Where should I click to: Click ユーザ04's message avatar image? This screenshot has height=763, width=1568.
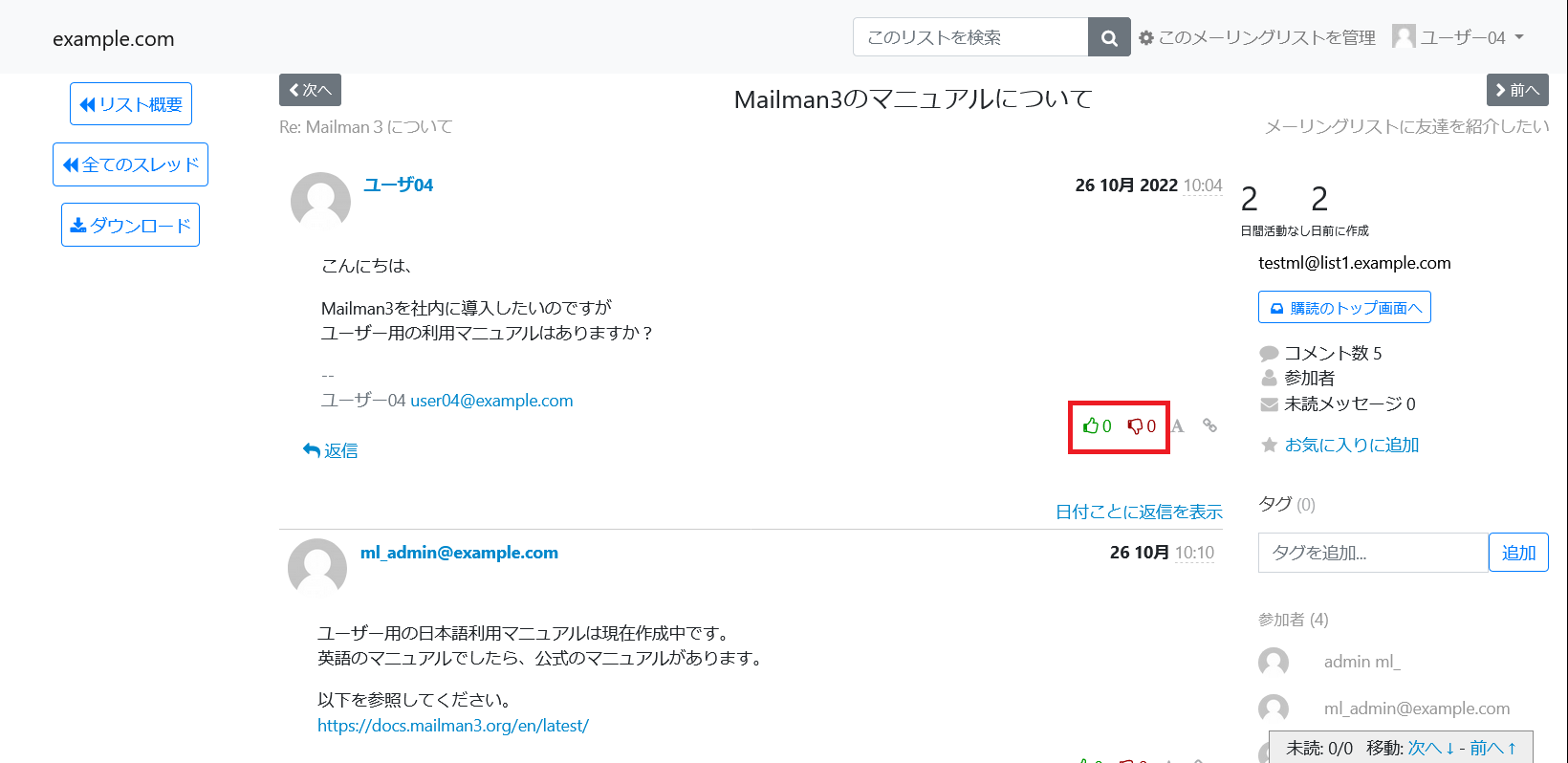pyautogui.click(x=320, y=201)
